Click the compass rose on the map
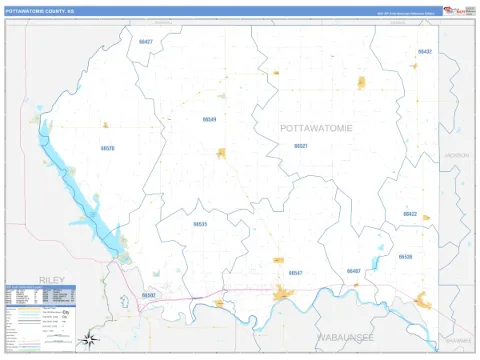Screen dimensions: 480x360 [89, 339]
